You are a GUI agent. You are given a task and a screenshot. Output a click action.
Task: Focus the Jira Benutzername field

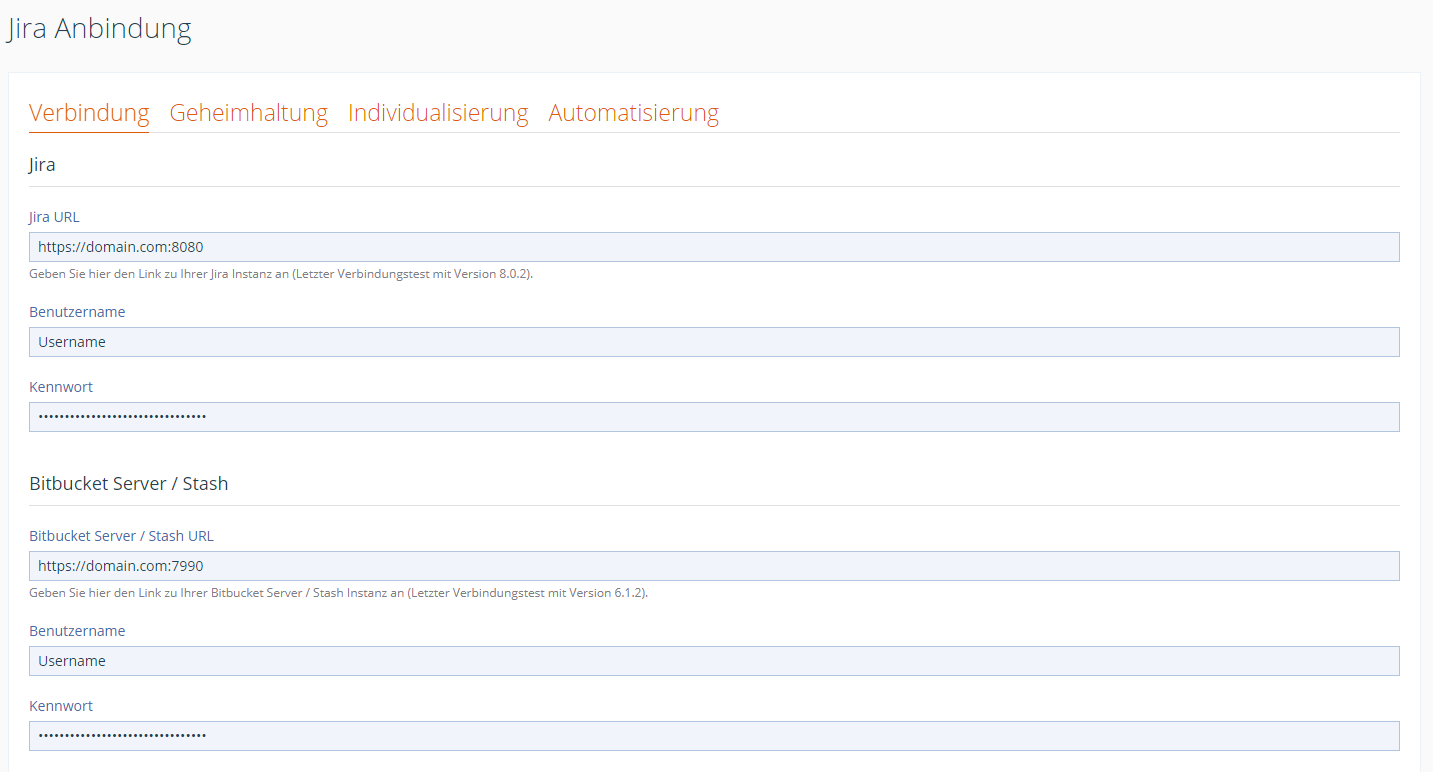coord(714,342)
